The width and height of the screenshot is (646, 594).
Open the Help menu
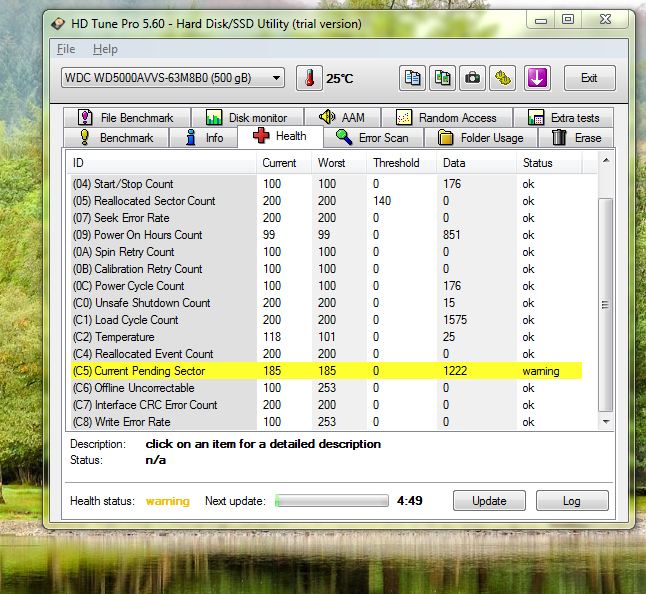tap(105, 49)
